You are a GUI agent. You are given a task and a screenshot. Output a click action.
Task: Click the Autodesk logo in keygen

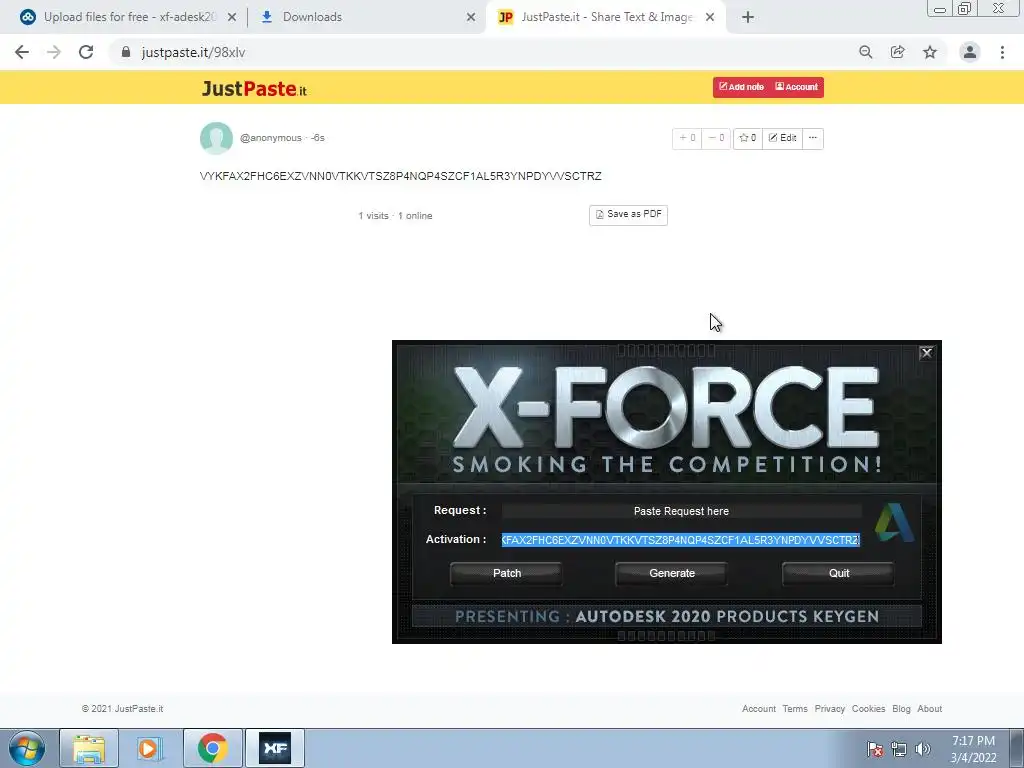[894, 522]
